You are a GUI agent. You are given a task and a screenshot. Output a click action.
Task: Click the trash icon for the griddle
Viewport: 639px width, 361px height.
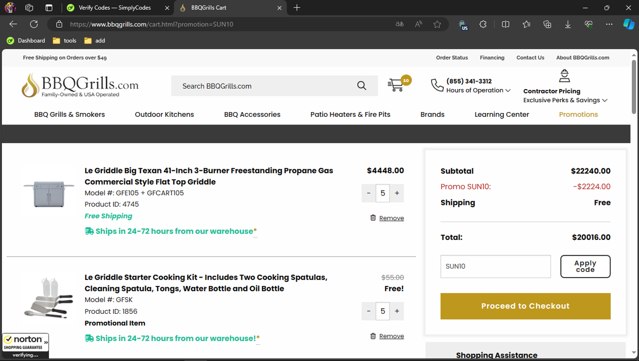tap(373, 218)
